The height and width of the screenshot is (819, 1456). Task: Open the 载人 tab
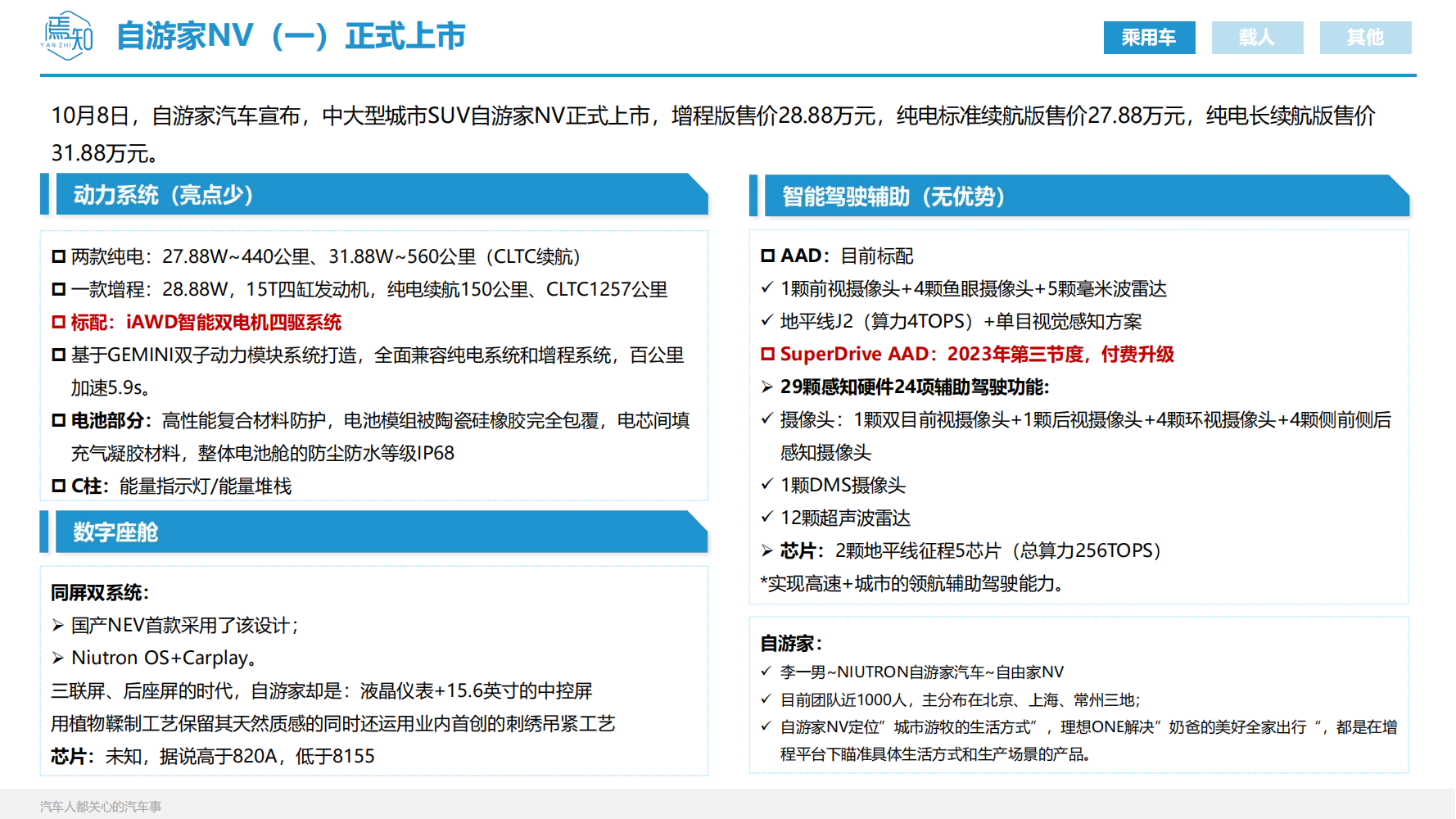(x=1257, y=38)
